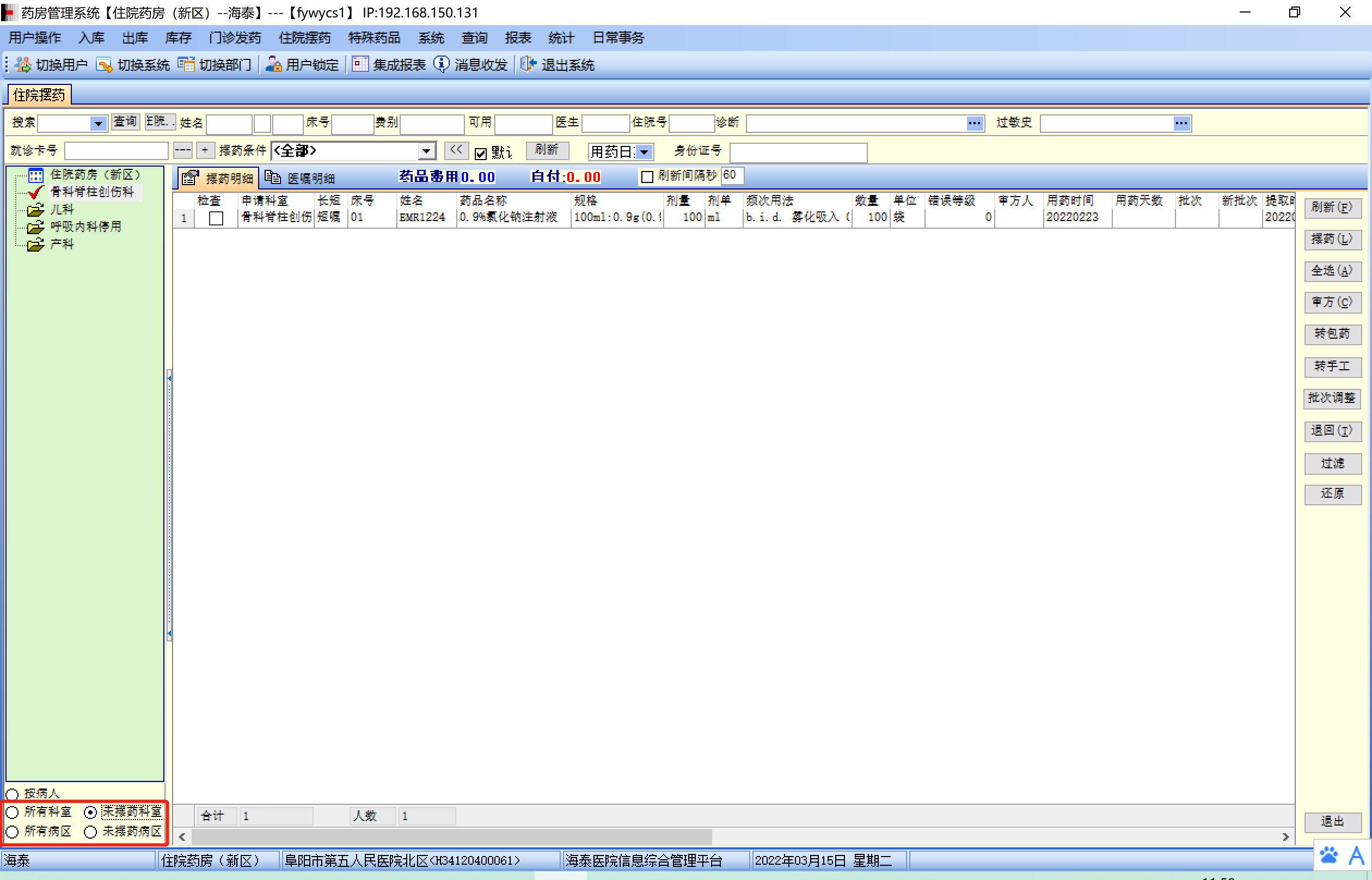Open the 搜索 combo box dropdown
Image resolution: width=1372 pixels, height=880 pixels.
98,124
